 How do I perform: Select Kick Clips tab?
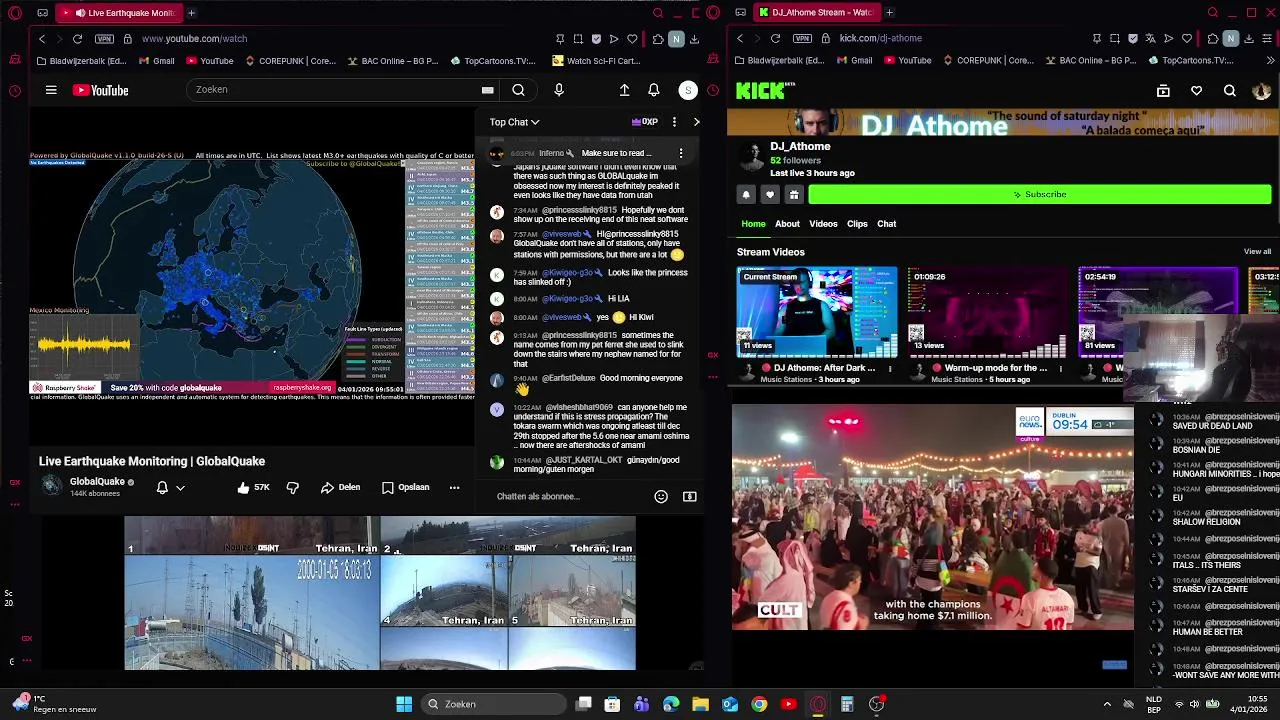857,224
